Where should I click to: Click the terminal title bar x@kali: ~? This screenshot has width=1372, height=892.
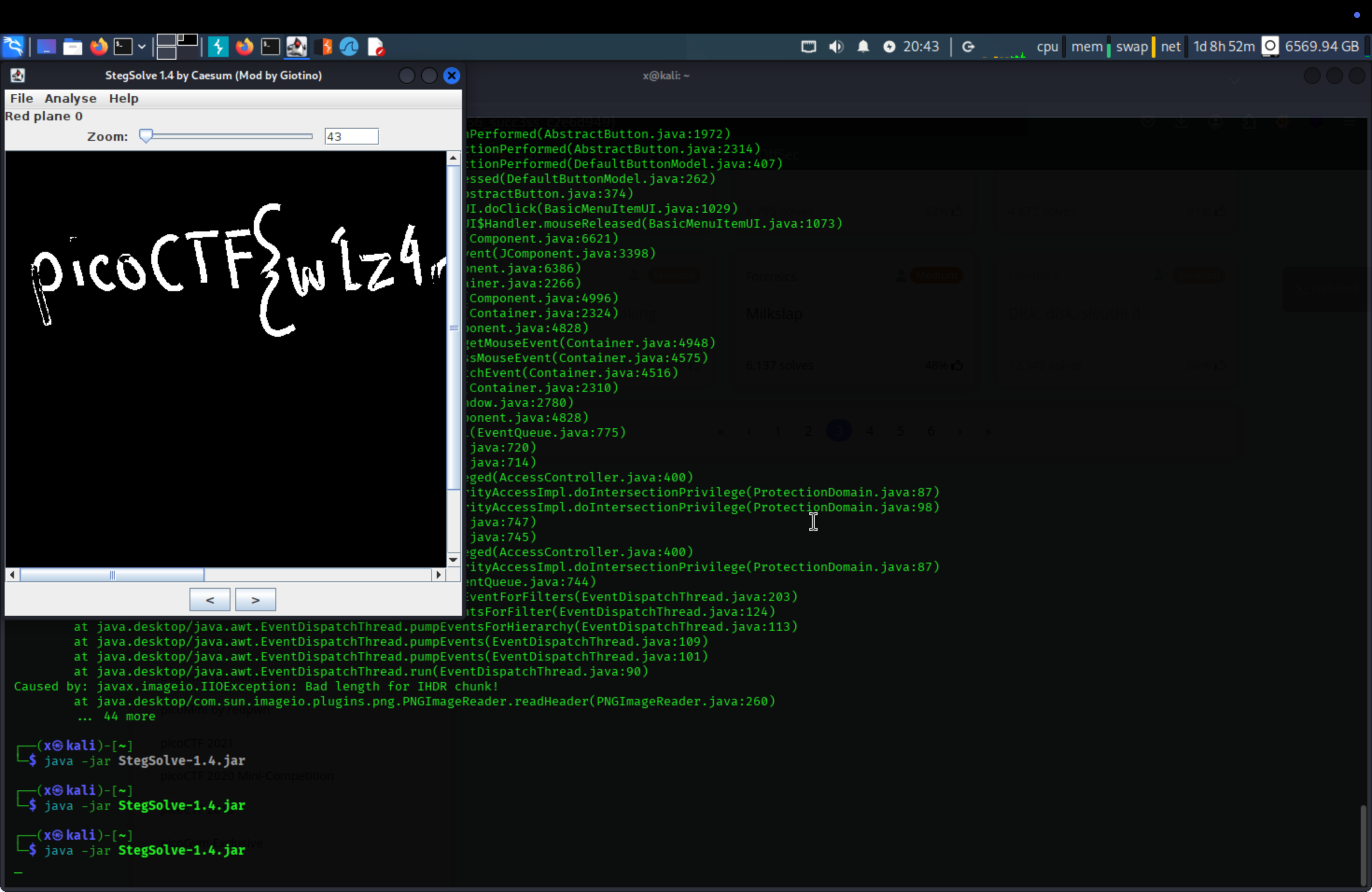666,76
